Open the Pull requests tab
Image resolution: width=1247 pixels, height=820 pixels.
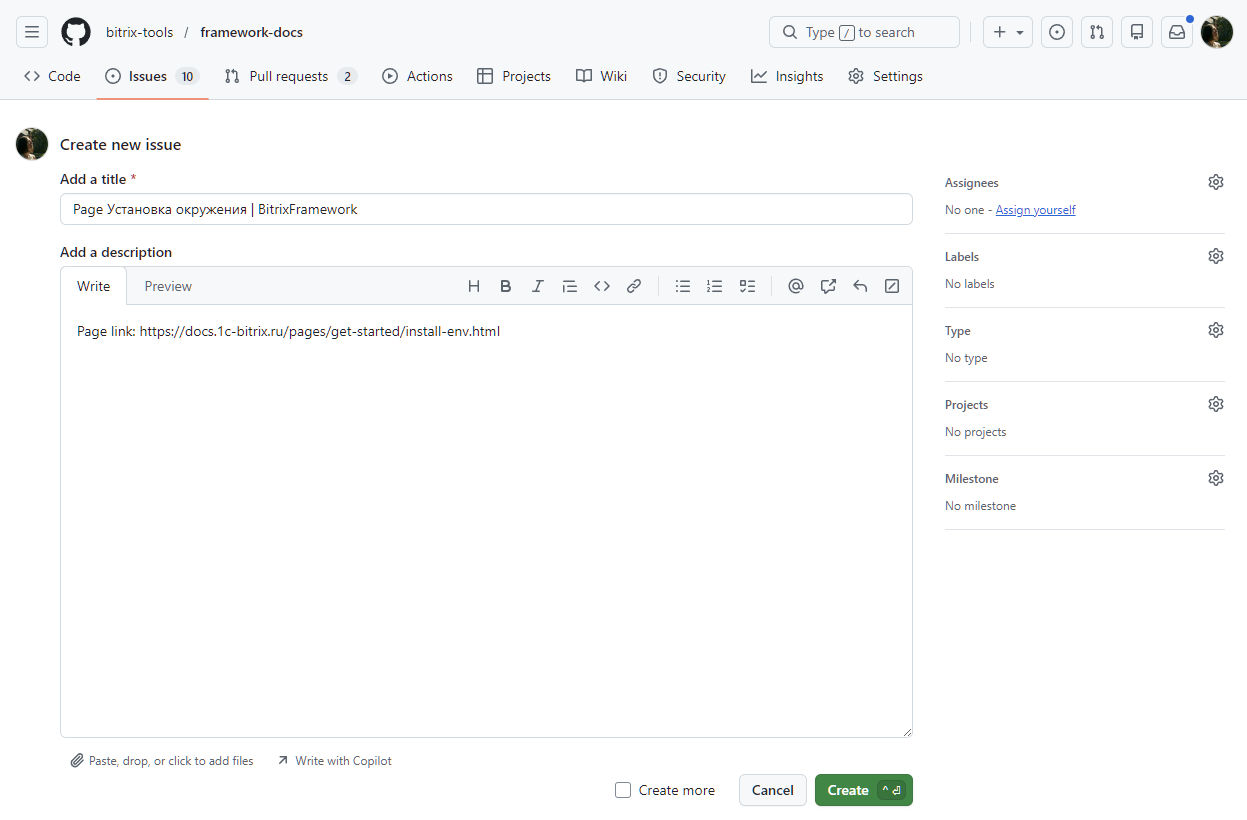[x=289, y=76]
